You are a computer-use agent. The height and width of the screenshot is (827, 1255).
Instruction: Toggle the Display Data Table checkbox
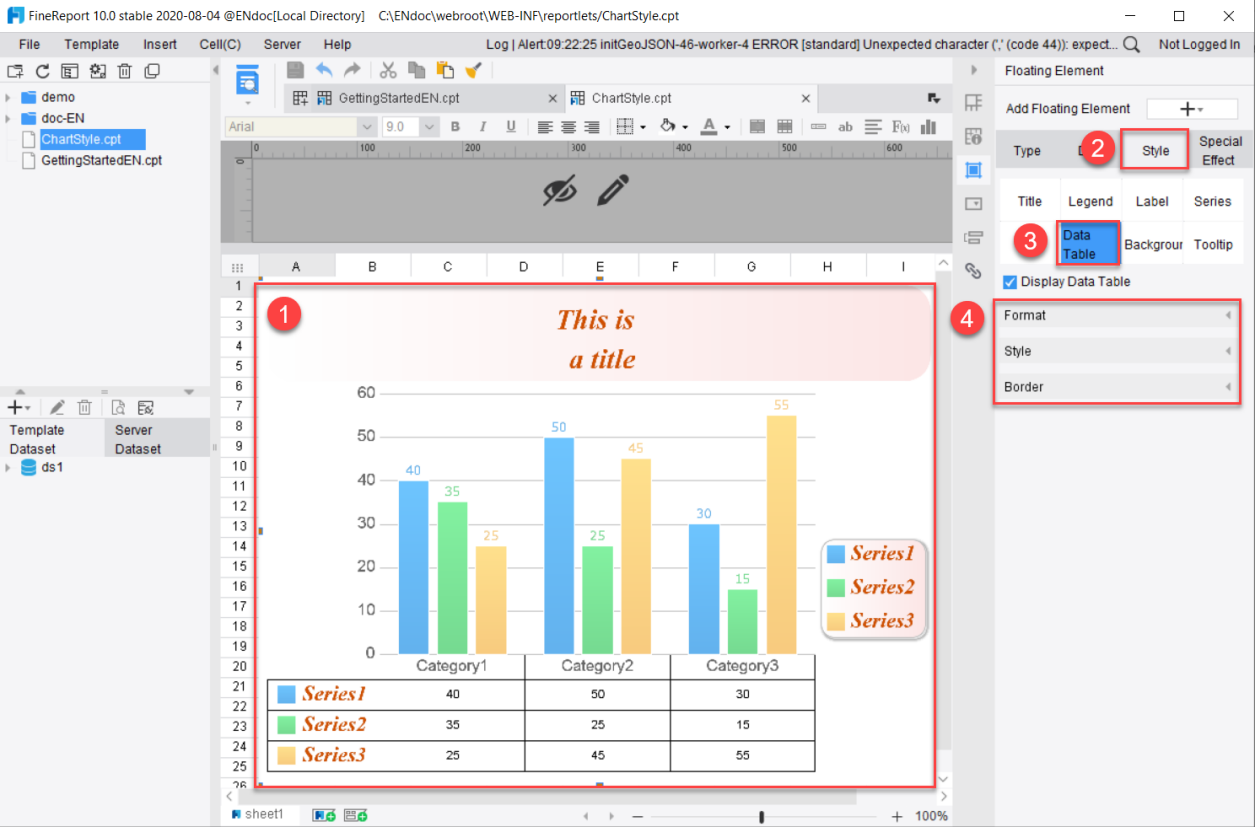(x=1009, y=281)
